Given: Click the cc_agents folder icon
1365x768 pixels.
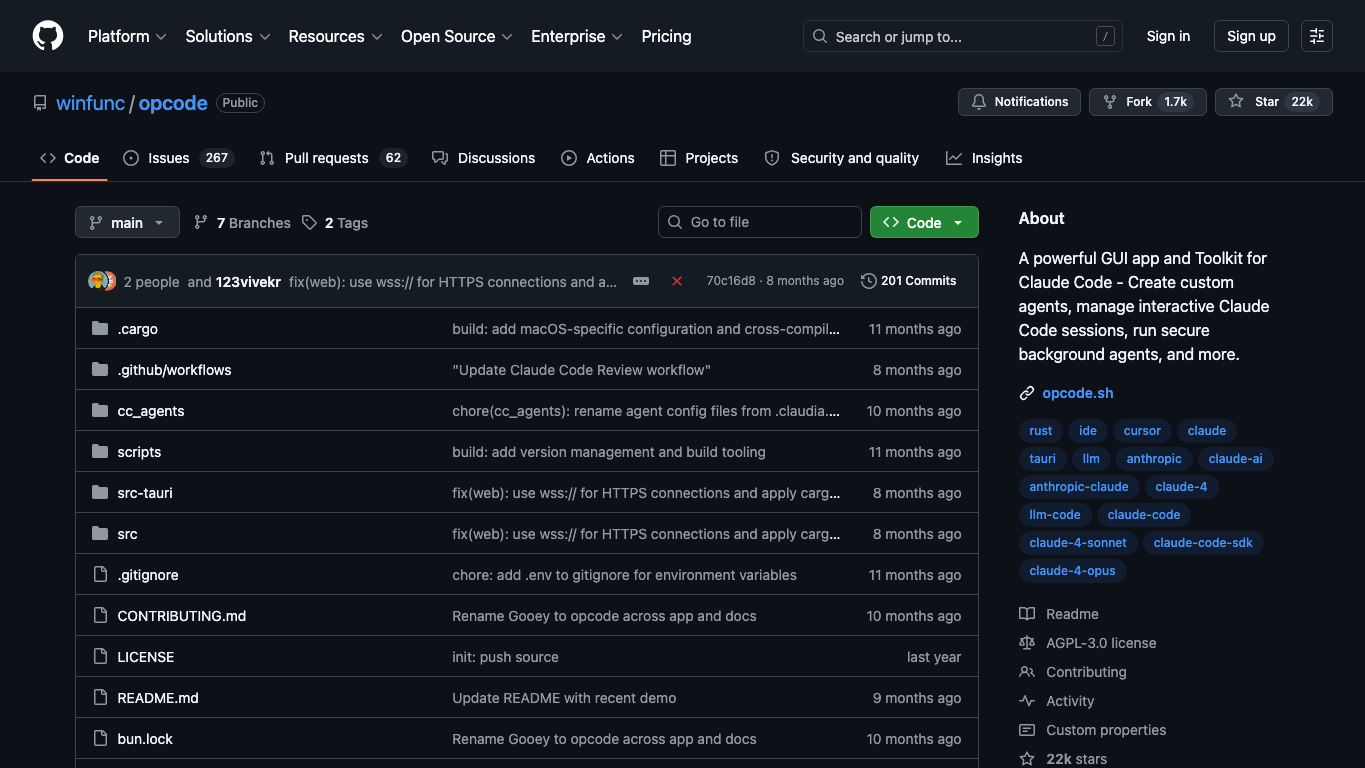Looking at the screenshot, I should click(x=100, y=411).
